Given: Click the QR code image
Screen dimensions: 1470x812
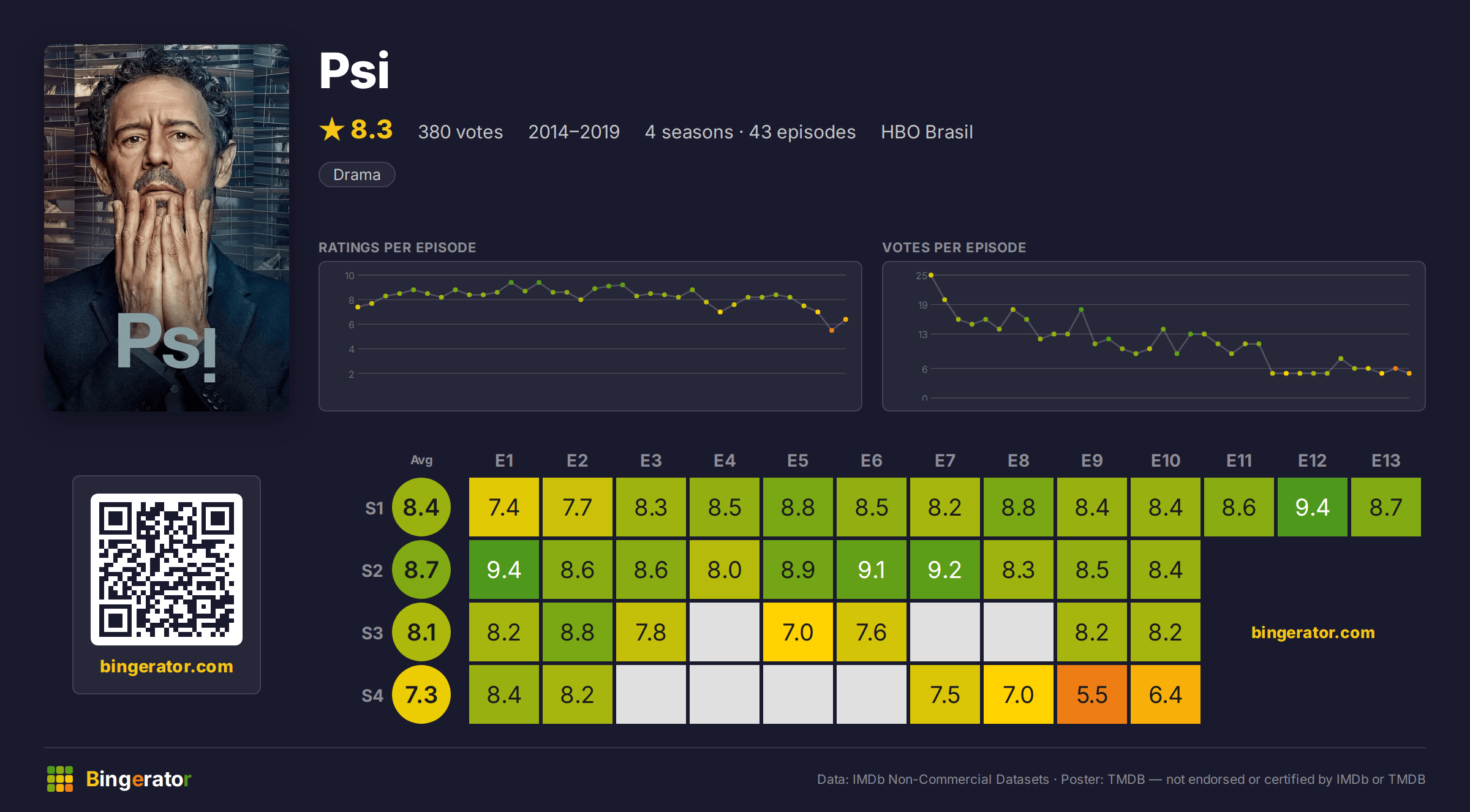Looking at the screenshot, I should point(167,569).
